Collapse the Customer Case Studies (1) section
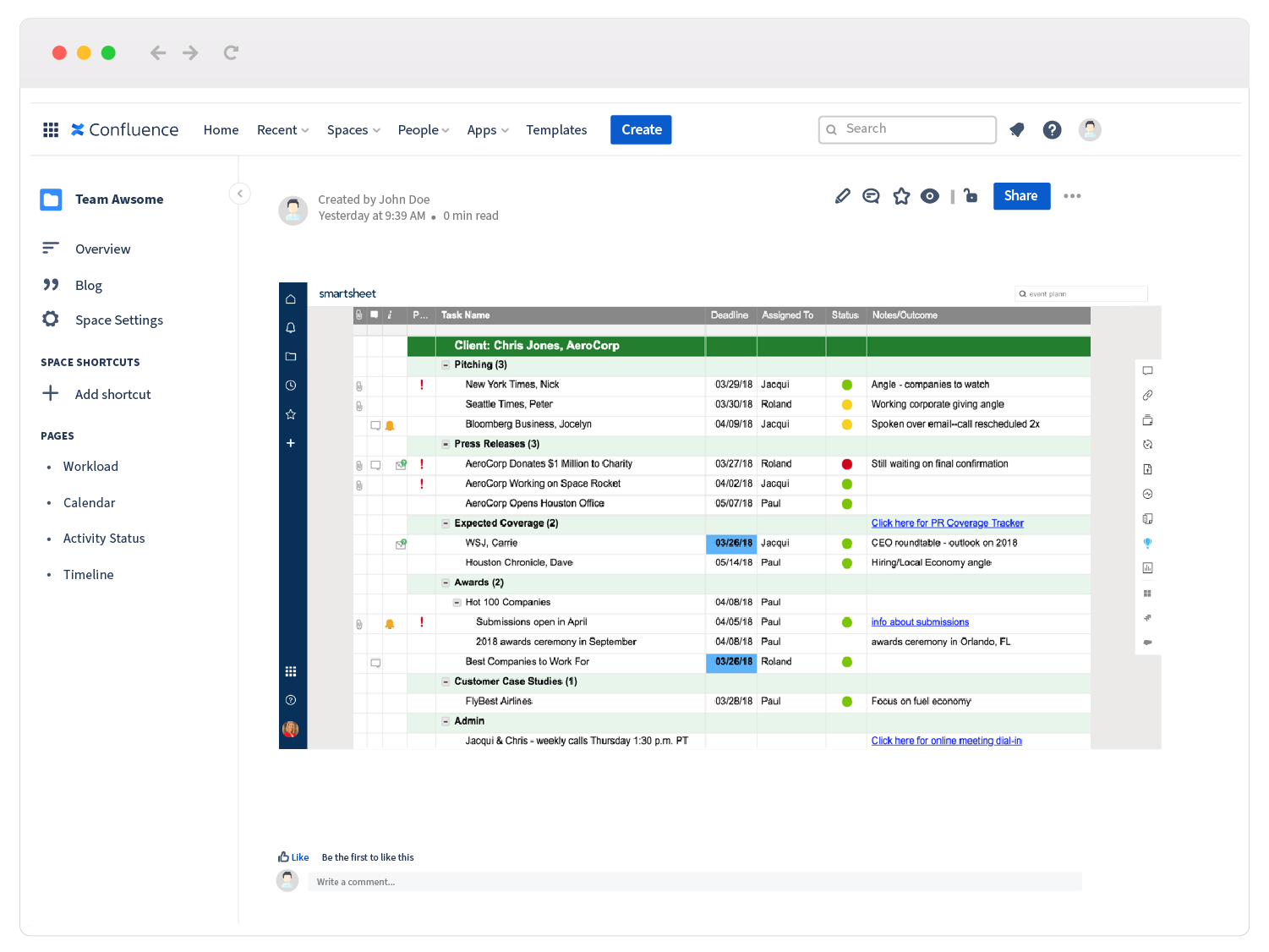The width and height of the screenshot is (1269, 952). [446, 681]
